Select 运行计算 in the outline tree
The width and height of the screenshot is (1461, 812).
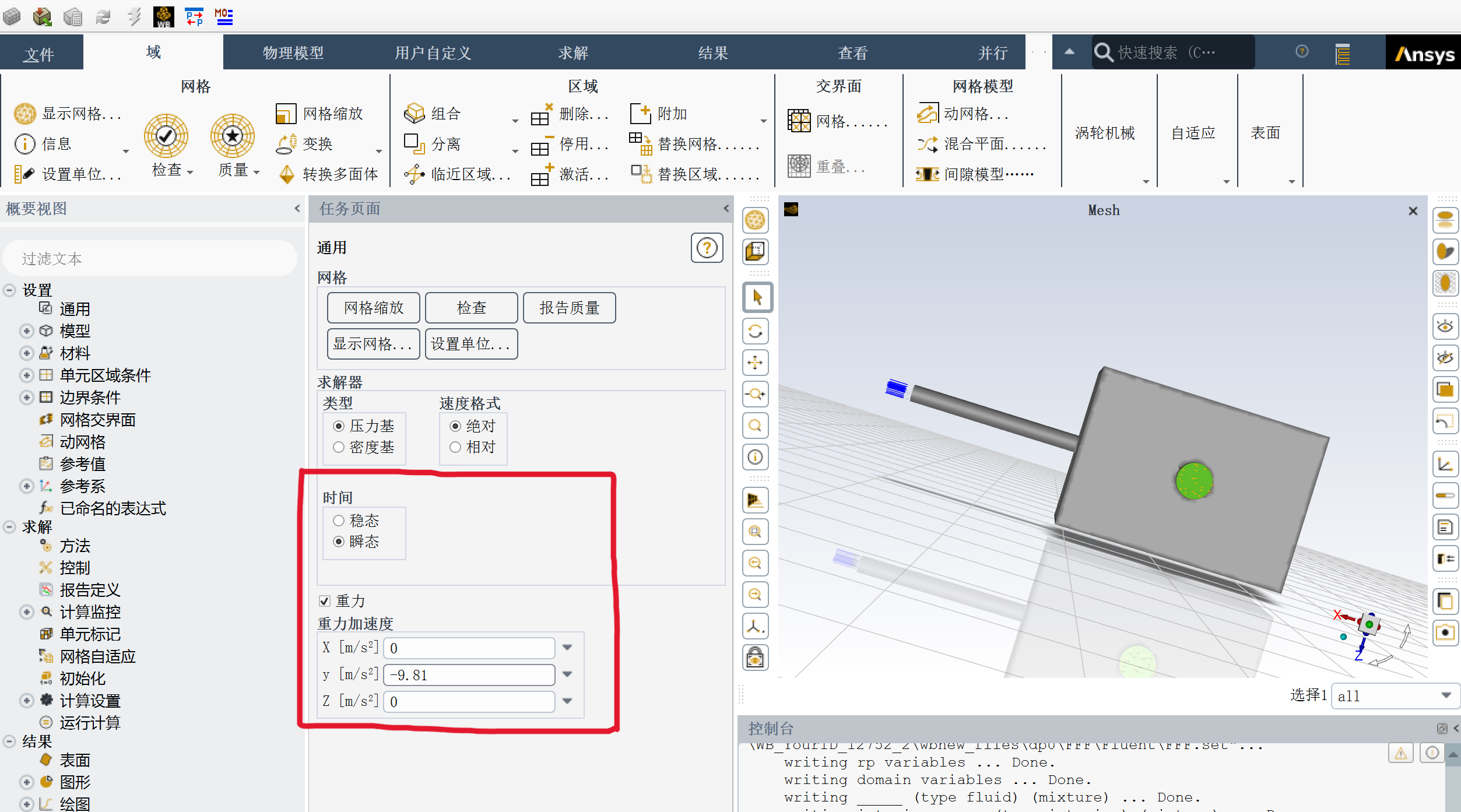coord(90,723)
